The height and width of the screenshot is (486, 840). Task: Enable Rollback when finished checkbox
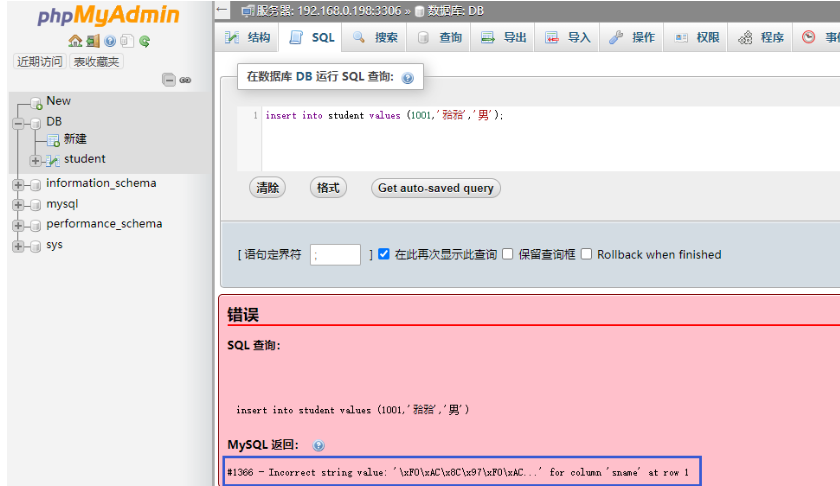point(587,254)
